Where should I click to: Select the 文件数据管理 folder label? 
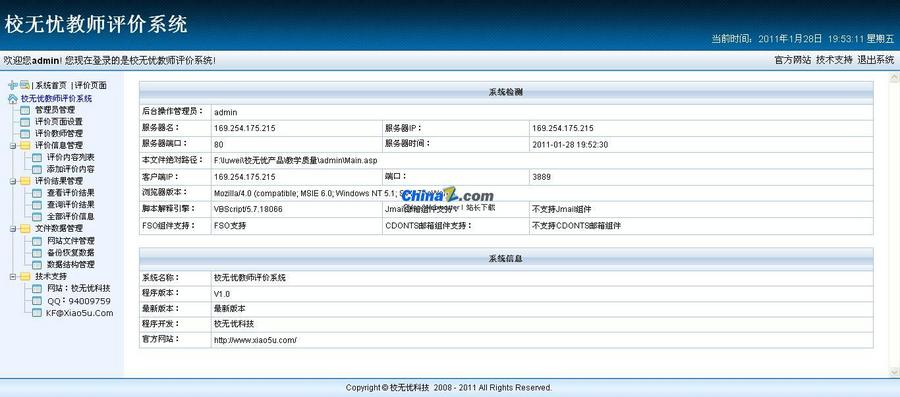tap(59, 229)
